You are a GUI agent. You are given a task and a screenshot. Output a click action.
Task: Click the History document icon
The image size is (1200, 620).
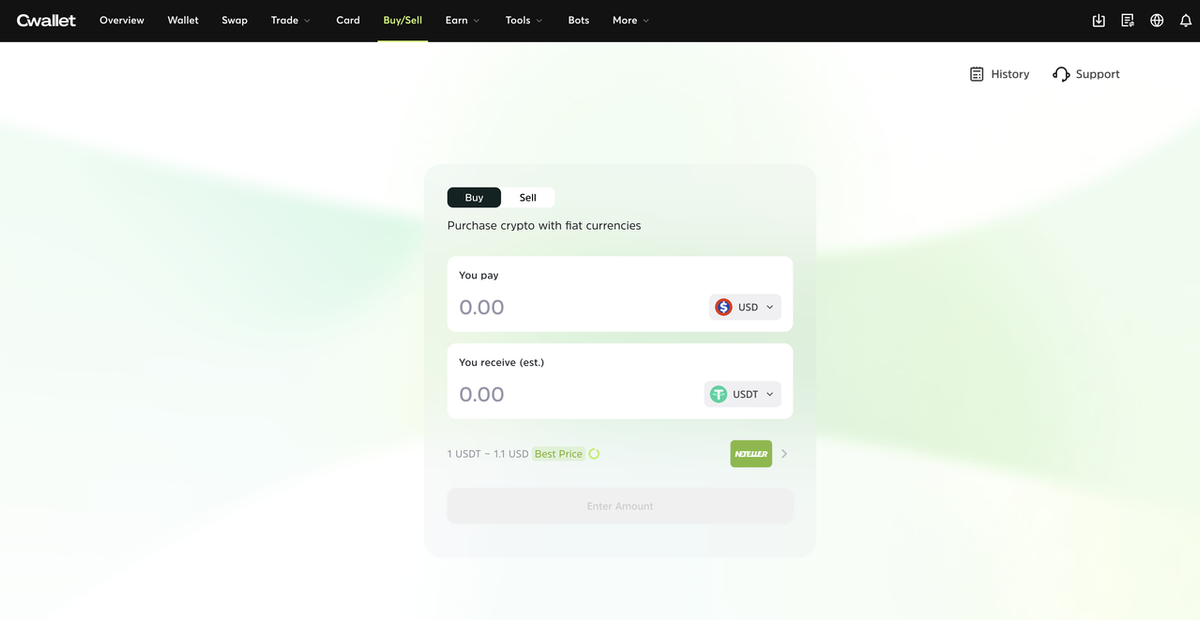(977, 74)
